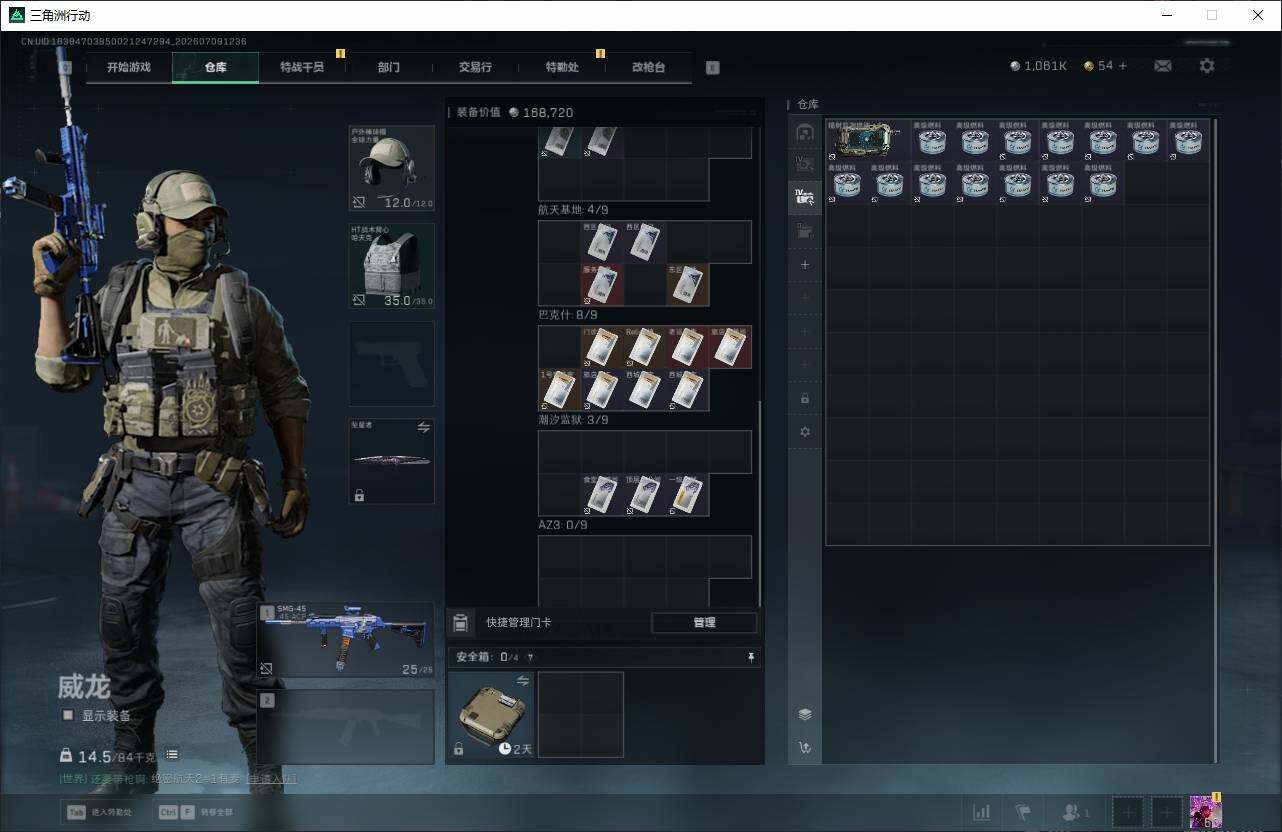The image size is (1282, 832).
Task: Open the weight details list icon
Action: (x=172, y=755)
